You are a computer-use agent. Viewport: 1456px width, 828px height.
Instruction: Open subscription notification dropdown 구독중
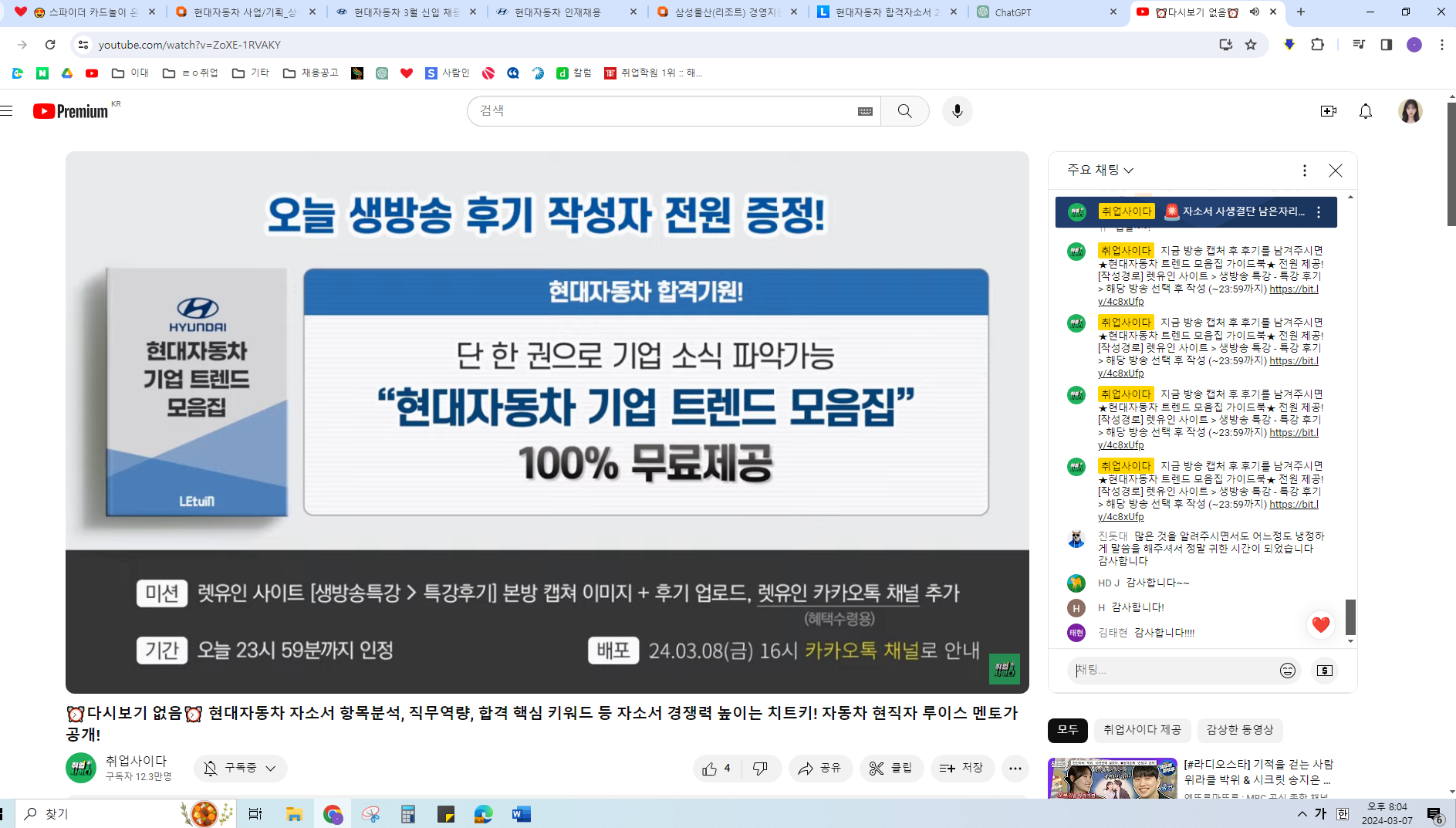click(240, 769)
